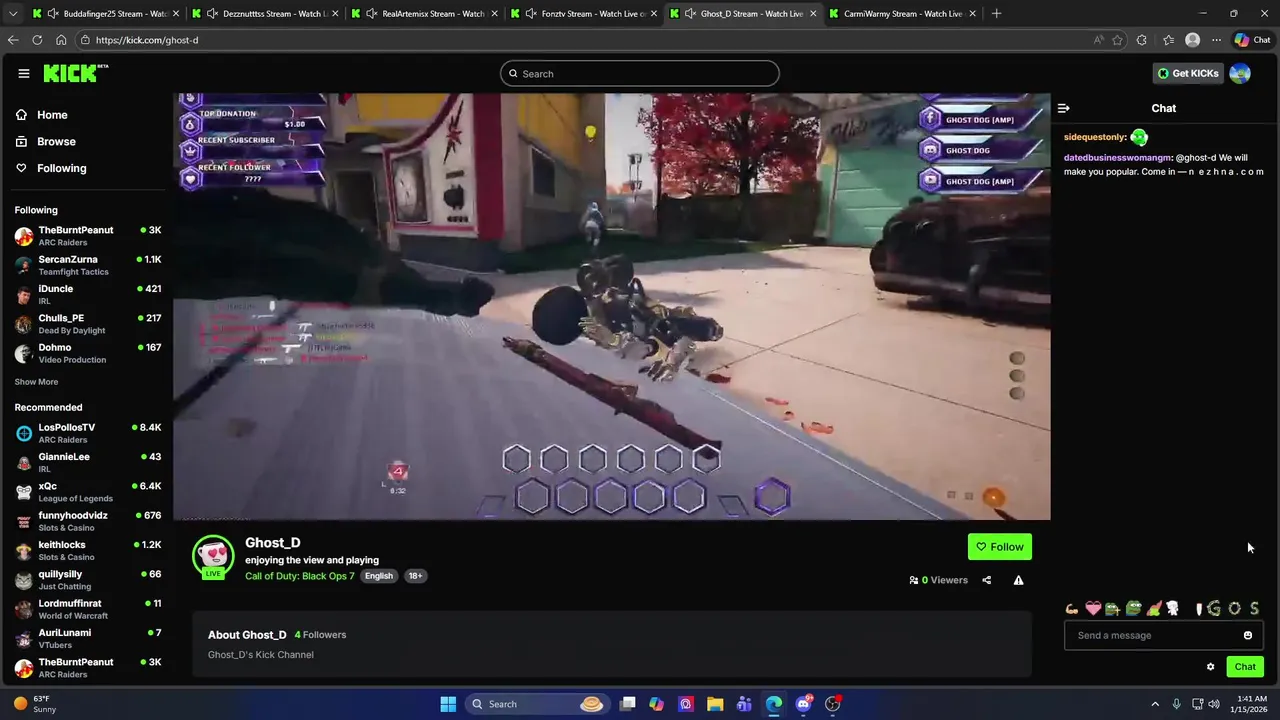Screen dimensions: 1280x720
Task: Add page to browser favorites star
Action: (1117, 40)
